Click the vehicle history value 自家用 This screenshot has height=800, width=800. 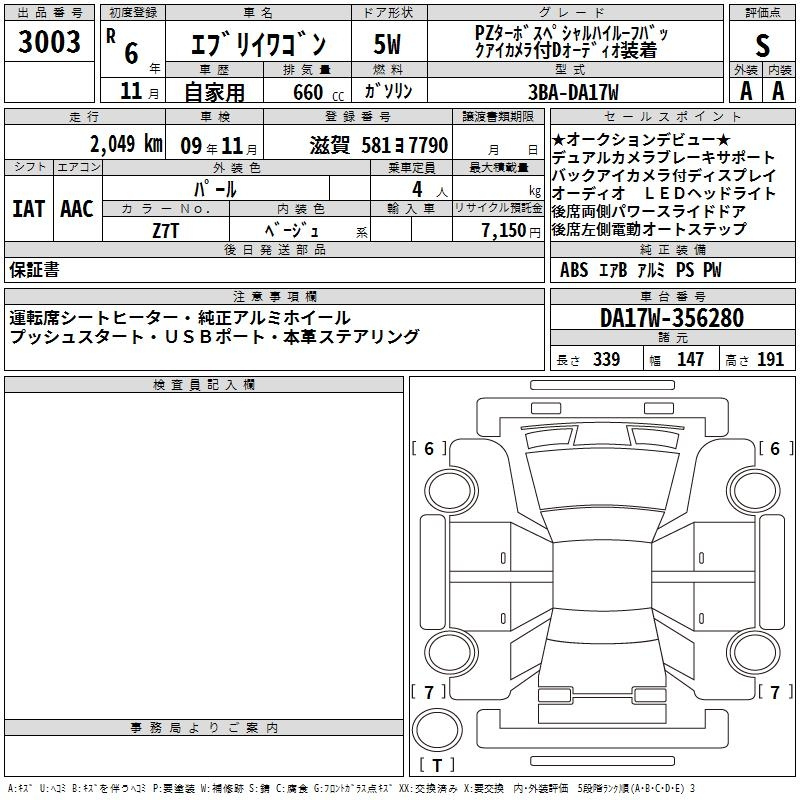214,92
